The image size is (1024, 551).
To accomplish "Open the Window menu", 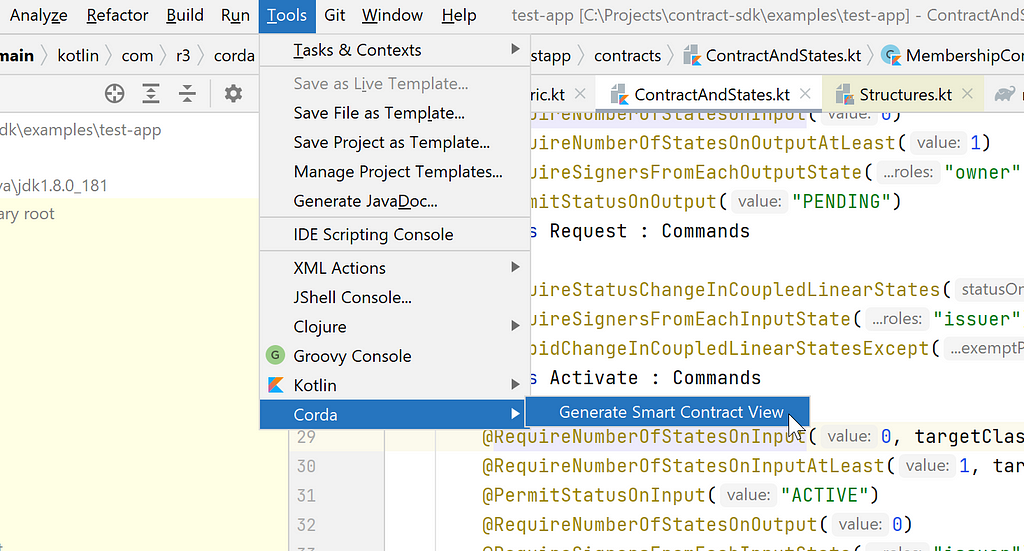I will (x=392, y=15).
